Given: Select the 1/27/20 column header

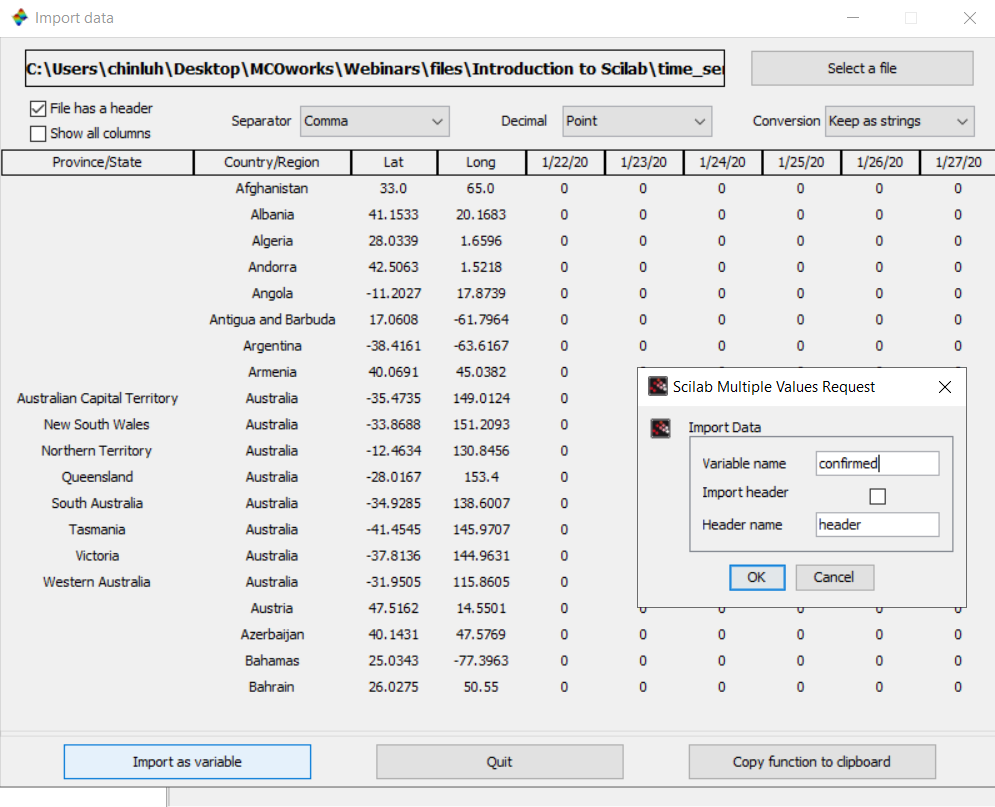Looking at the screenshot, I should pos(958,162).
